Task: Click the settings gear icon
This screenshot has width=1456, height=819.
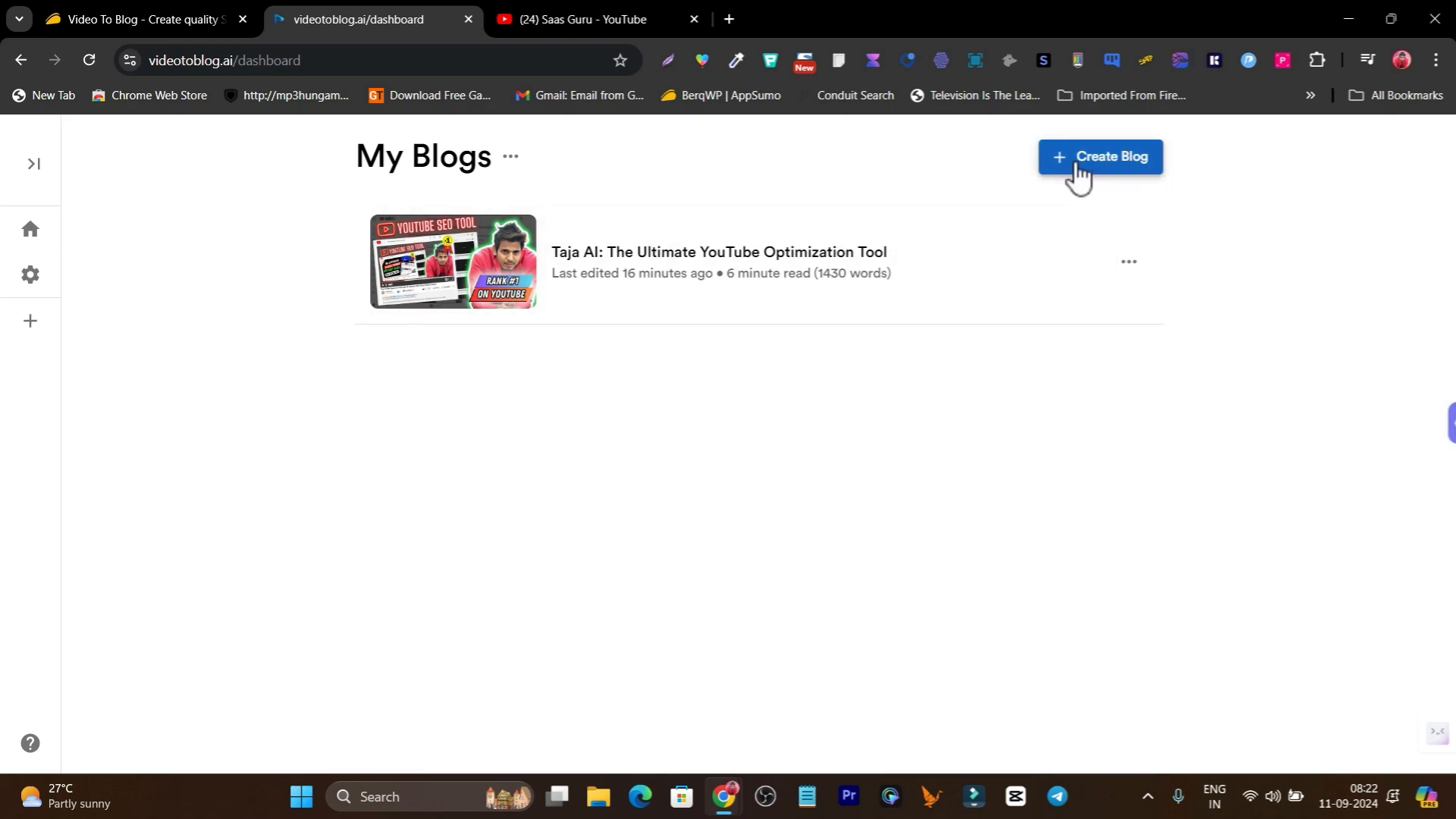Action: [30, 274]
